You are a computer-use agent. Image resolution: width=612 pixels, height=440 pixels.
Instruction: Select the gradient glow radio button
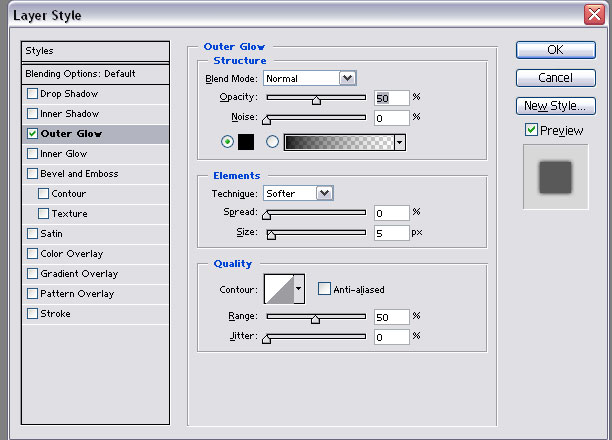(272, 142)
